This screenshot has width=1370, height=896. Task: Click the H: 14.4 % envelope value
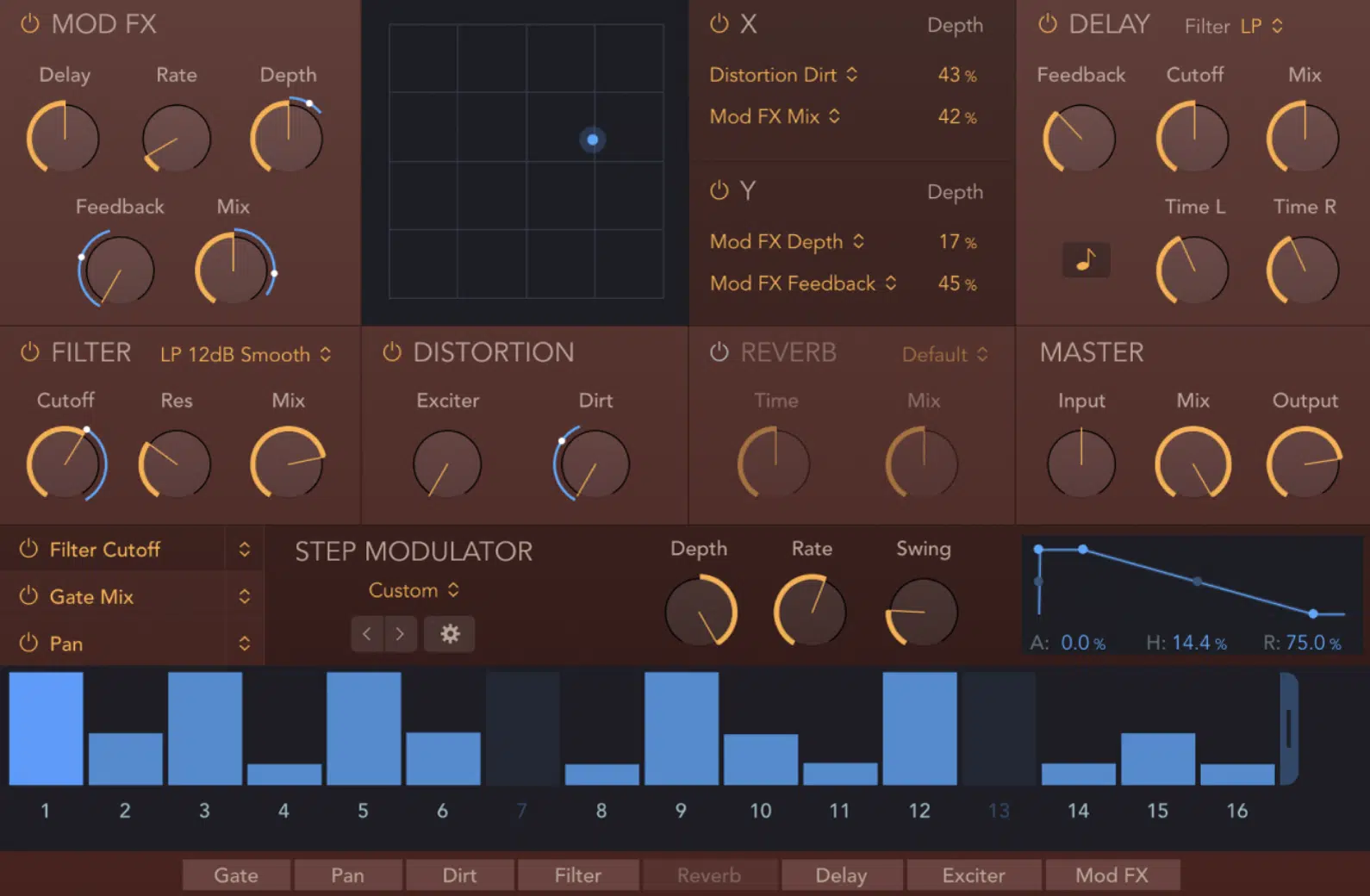coord(1186,643)
